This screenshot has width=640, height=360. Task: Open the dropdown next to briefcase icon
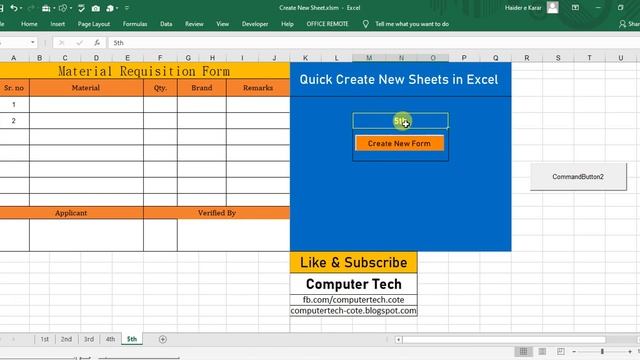[x=54, y=8]
